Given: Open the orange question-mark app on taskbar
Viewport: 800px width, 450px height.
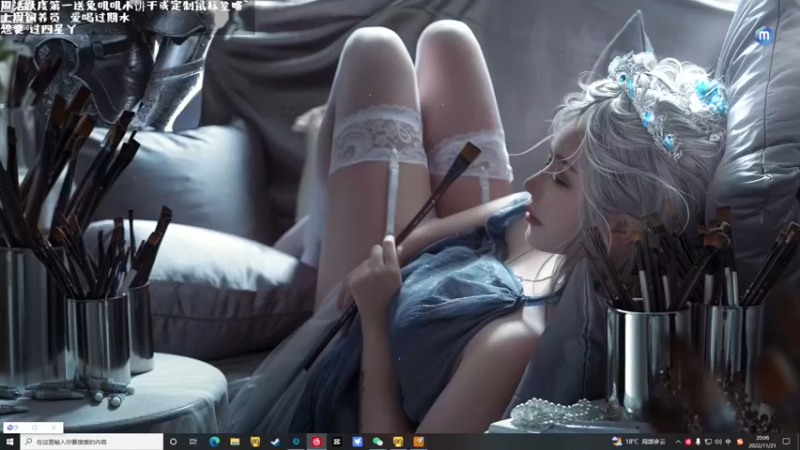Looking at the screenshot, I should [x=418, y=441].
